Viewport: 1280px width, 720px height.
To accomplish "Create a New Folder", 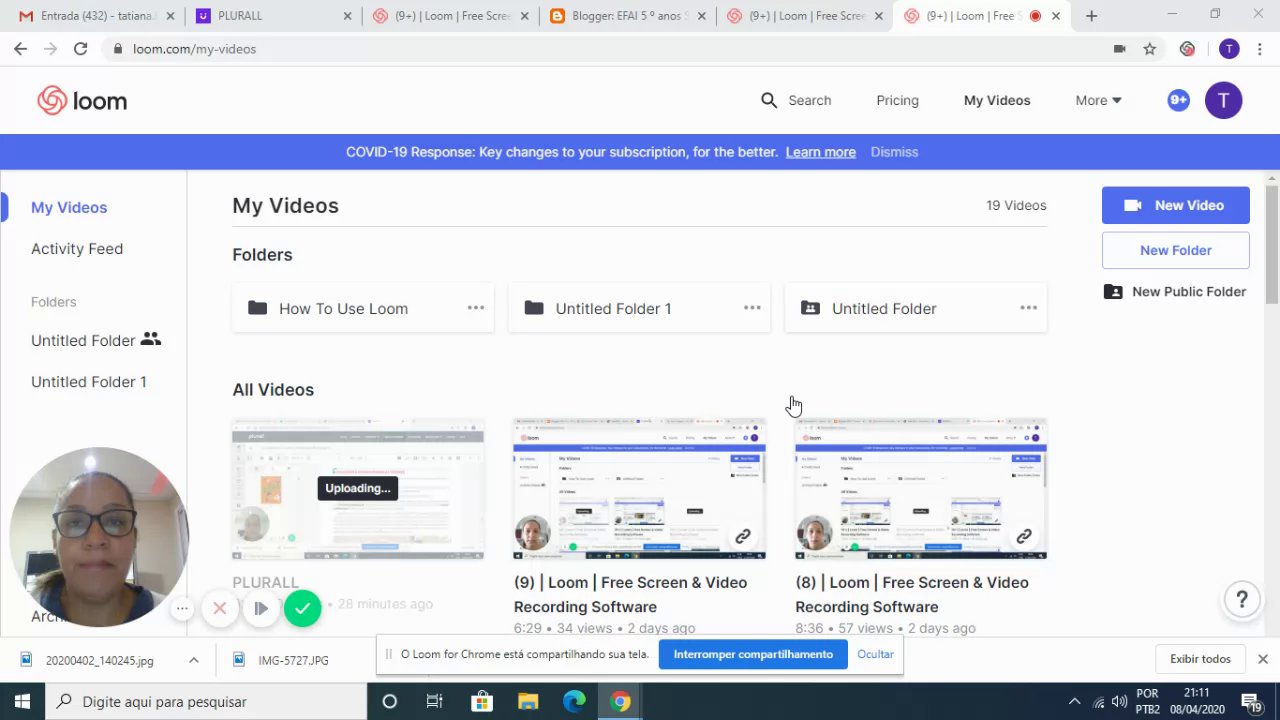I will [1176, 250].
